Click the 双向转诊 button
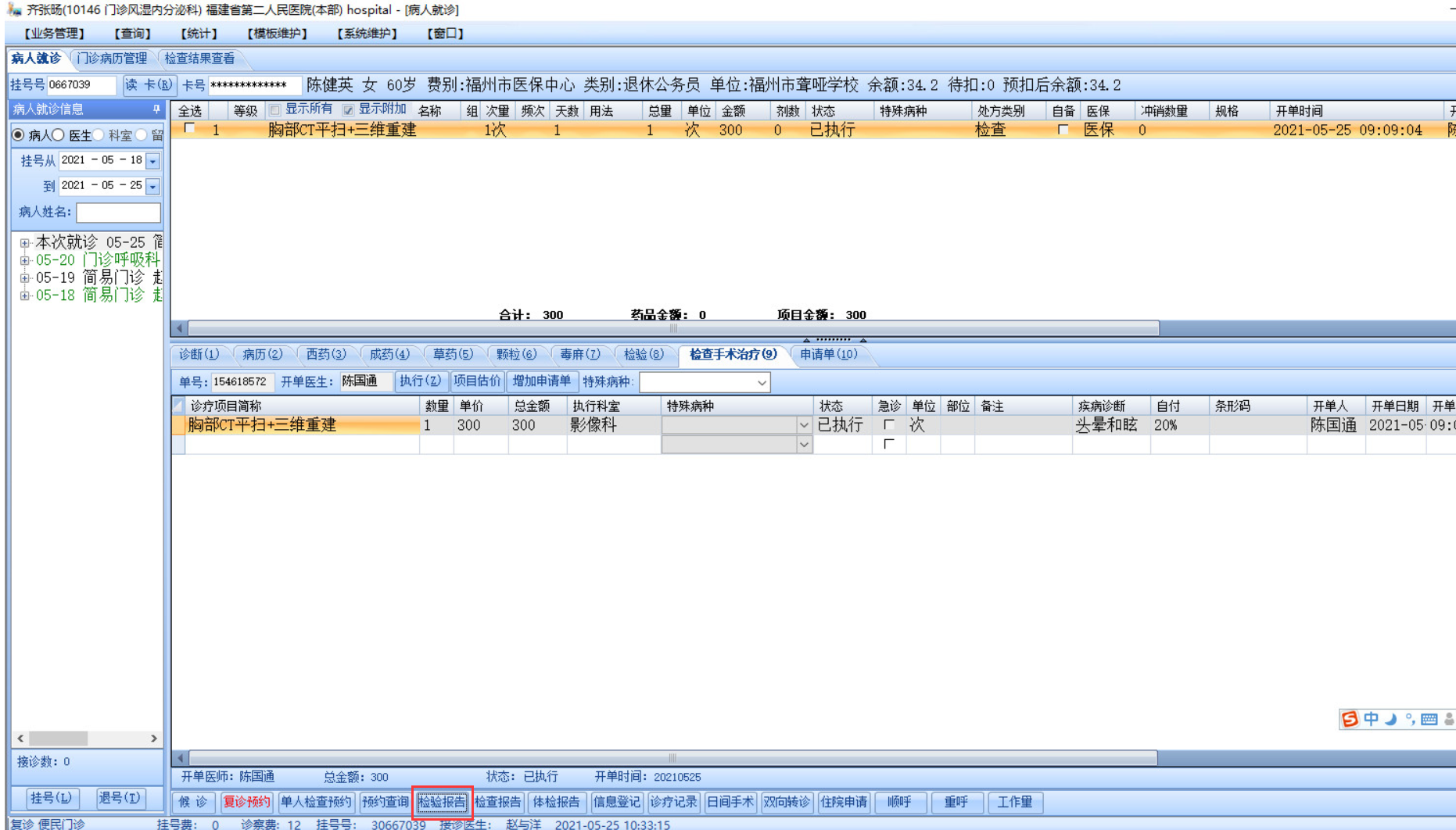The height and width of the screenshot is (830, 1456). pos(787,802)
